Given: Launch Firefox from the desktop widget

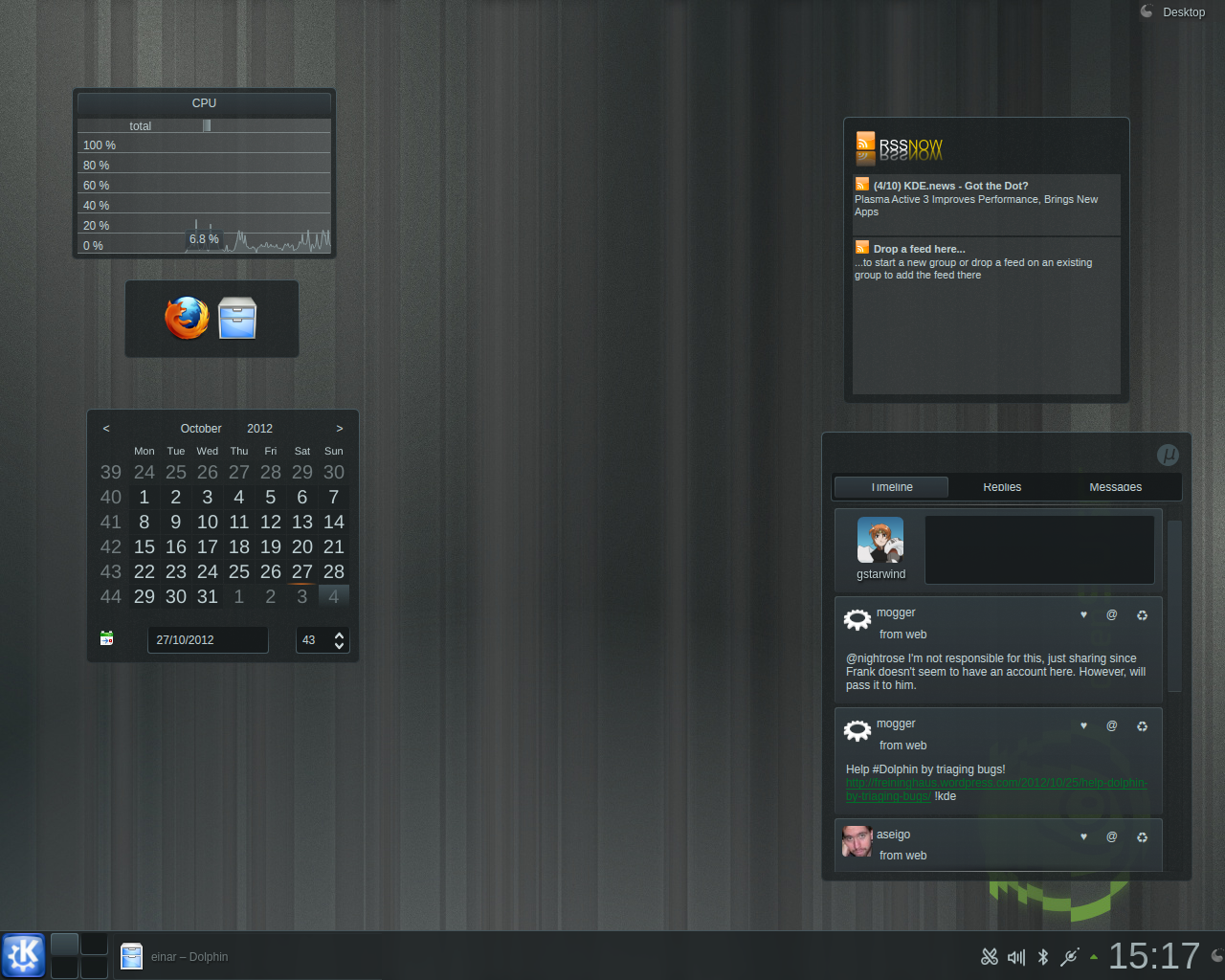Looking at the screenshot, I should pos(187,319).
